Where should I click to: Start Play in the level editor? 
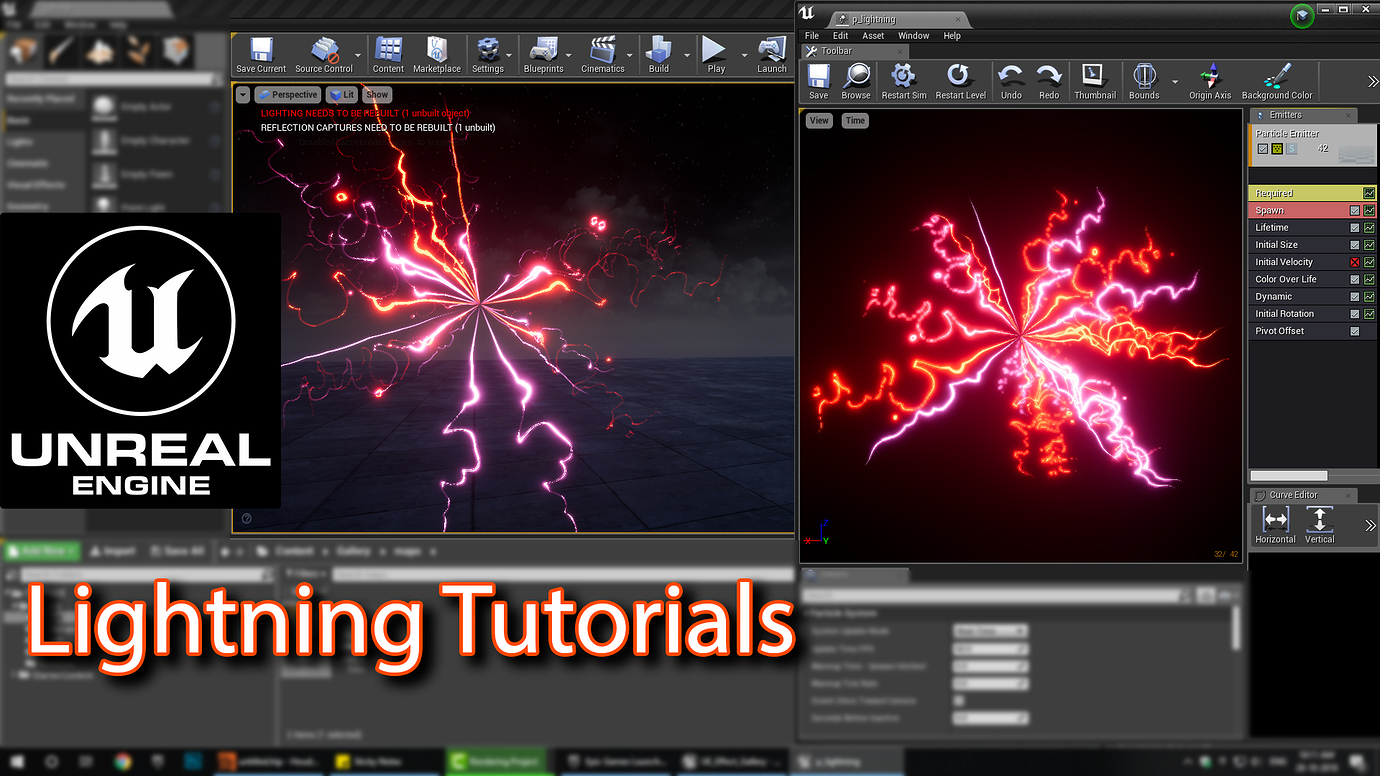pyautogui.click(x=716, y=55)
